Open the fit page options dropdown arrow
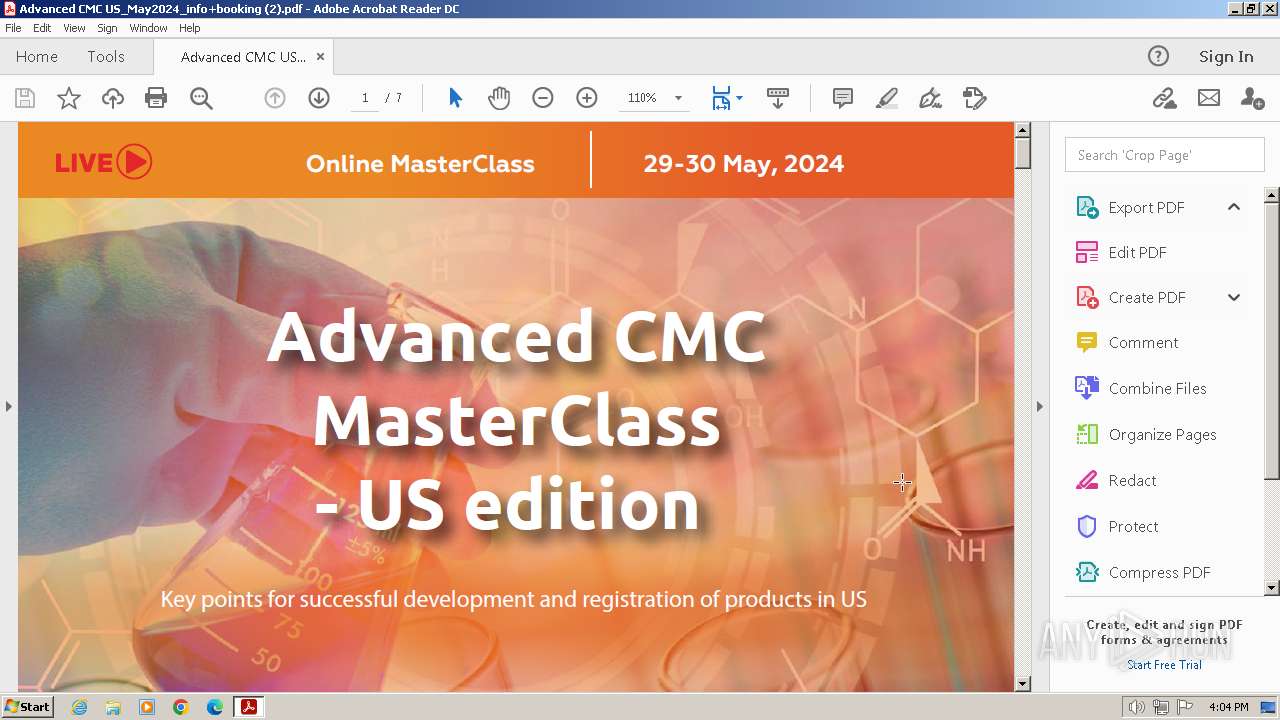The width and height of the screenshot is (1280, 720). (739, 98)
